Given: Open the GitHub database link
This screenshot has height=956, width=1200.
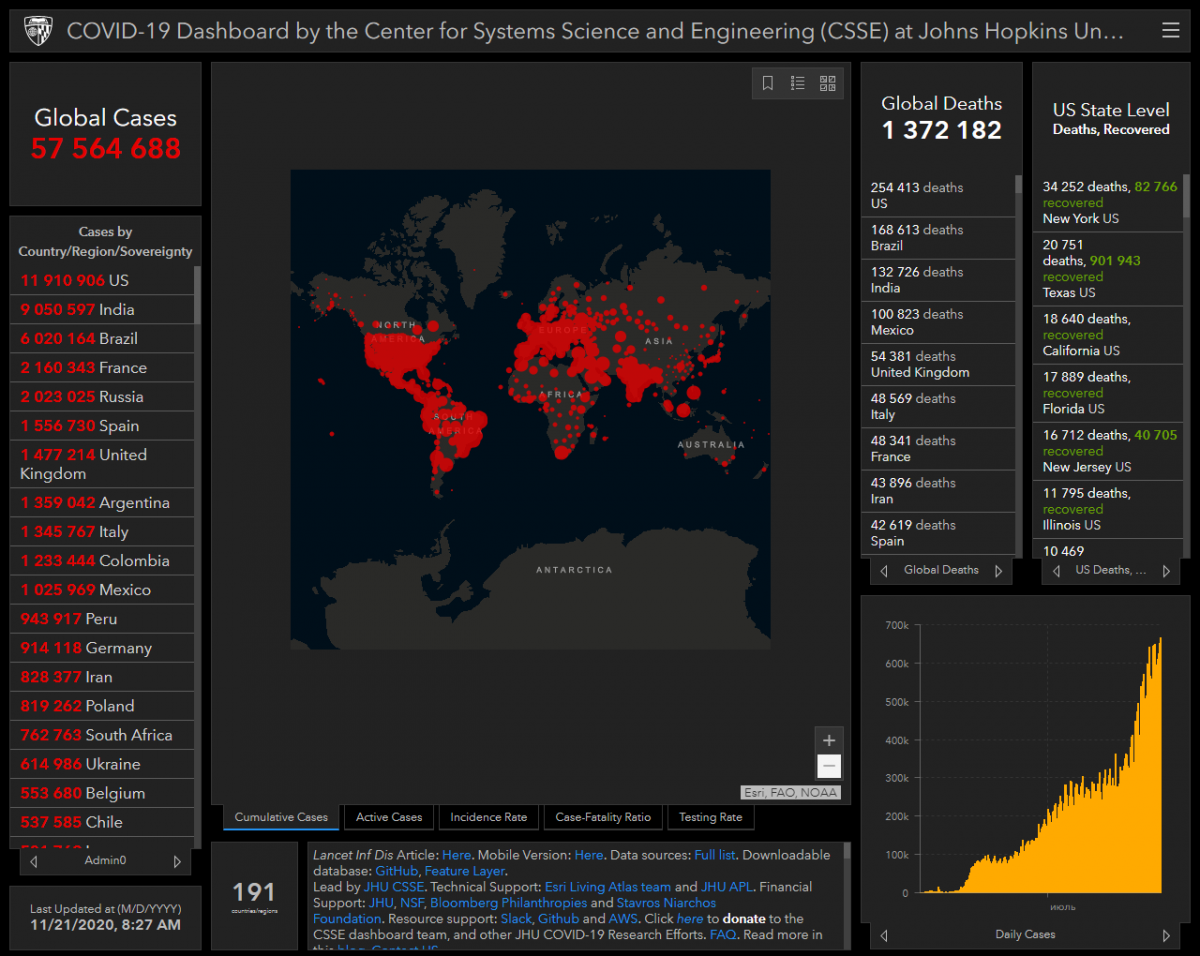Looking at the screenshot, I should point(396,871).
